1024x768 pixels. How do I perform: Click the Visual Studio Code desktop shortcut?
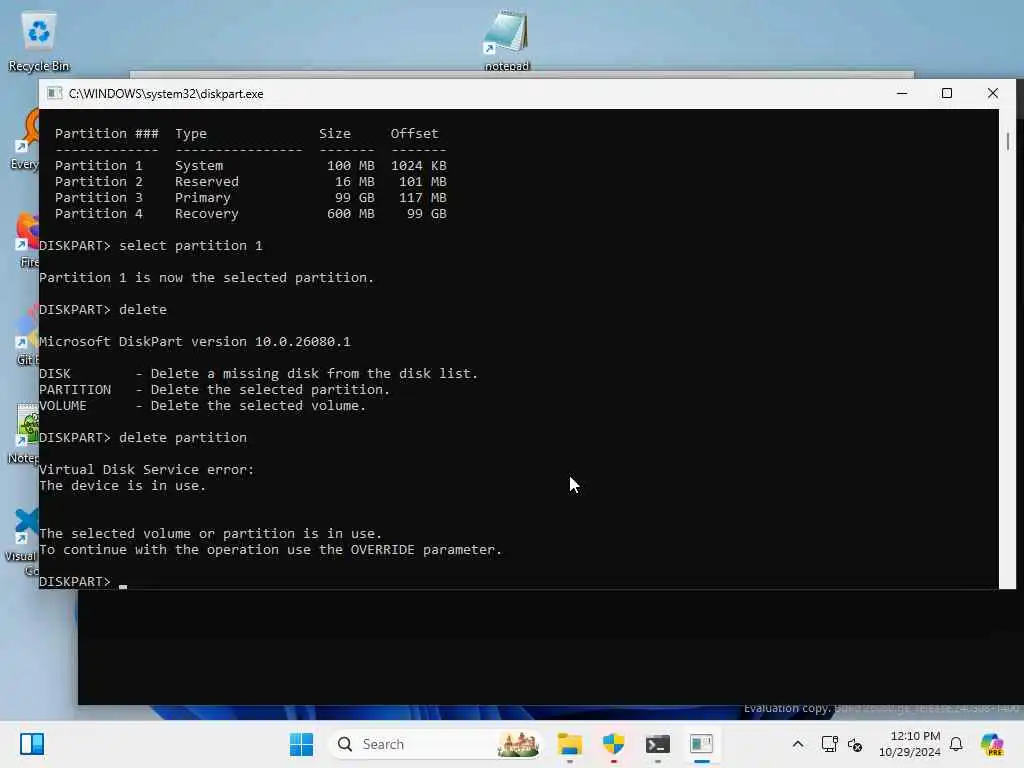pos(24,541)
